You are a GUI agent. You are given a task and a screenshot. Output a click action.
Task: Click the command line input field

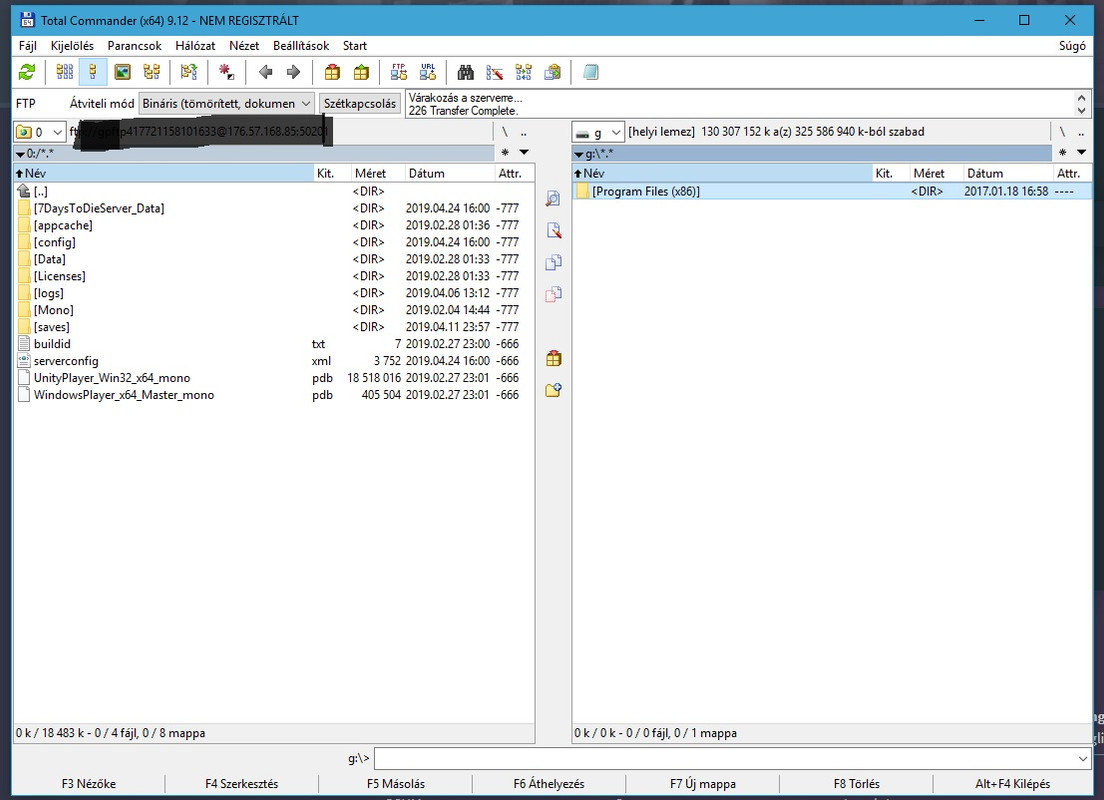coord(724,758)
